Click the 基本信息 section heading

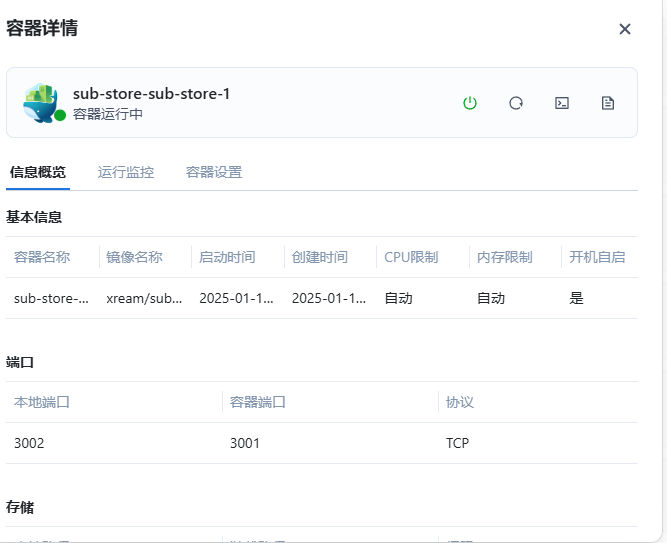click(34, 217)
